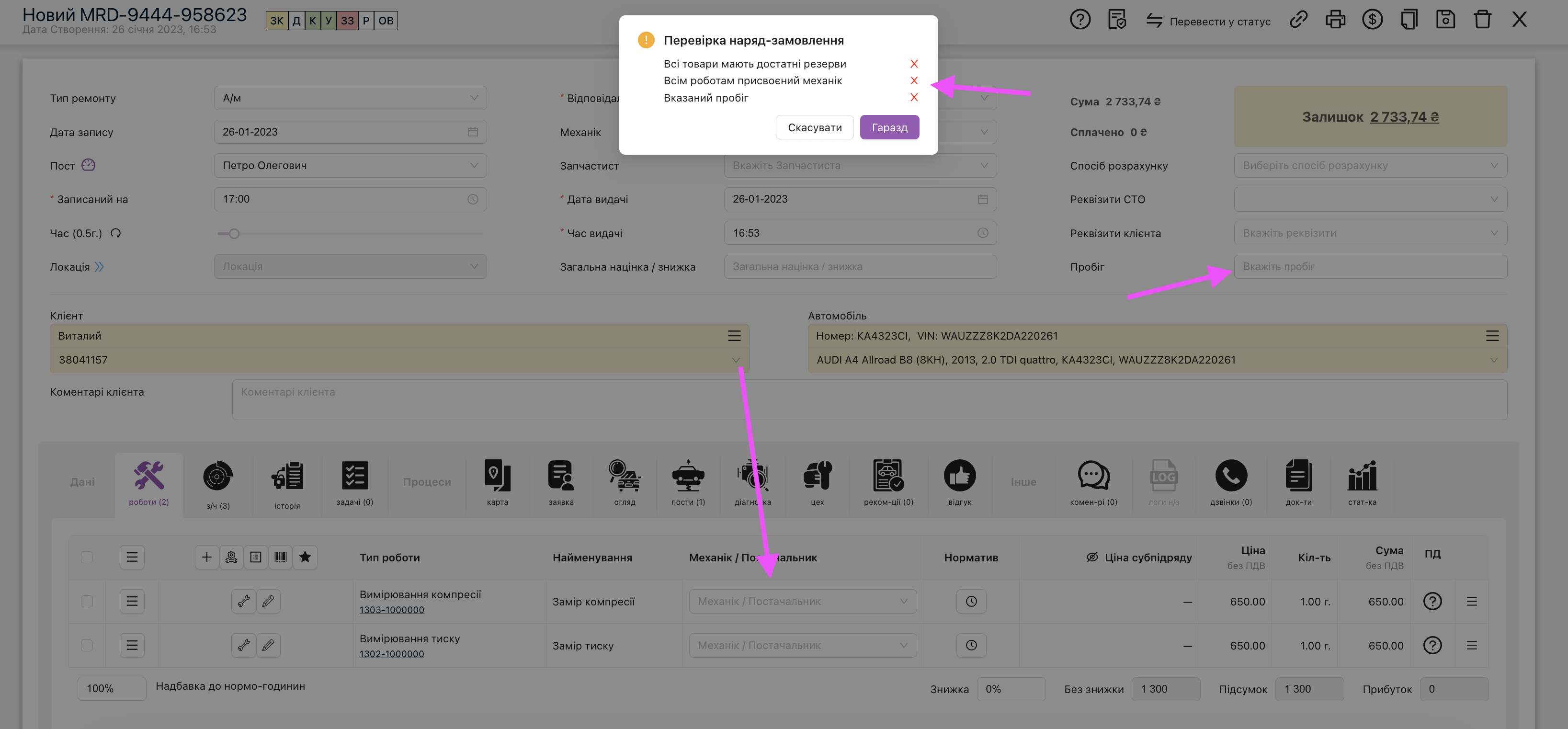
Task: Open the trash (delete order) icon
Action: pyautogui.click(x=1483, y=20)
